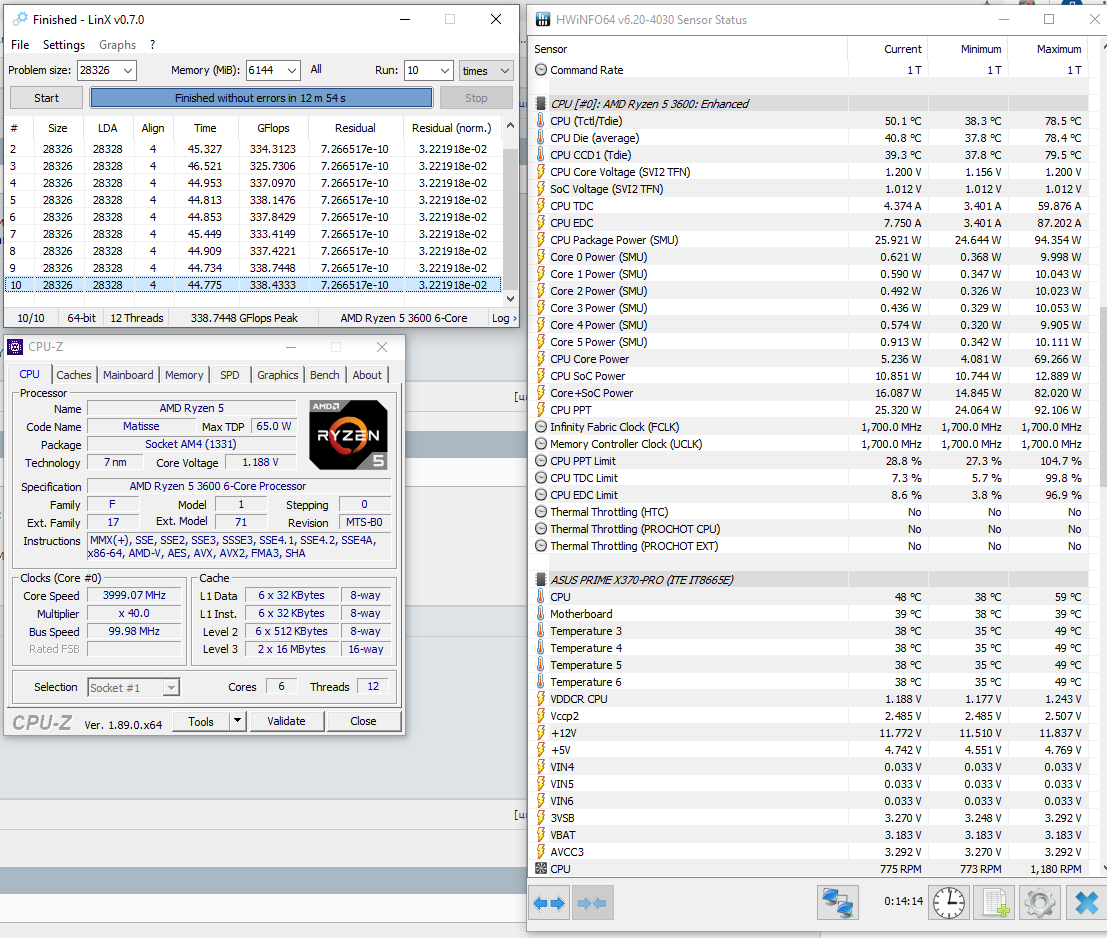This screenshot has width=1107, height=938.
Task: Click LinX title bar app icon
Action: click(x=20, y=19)
